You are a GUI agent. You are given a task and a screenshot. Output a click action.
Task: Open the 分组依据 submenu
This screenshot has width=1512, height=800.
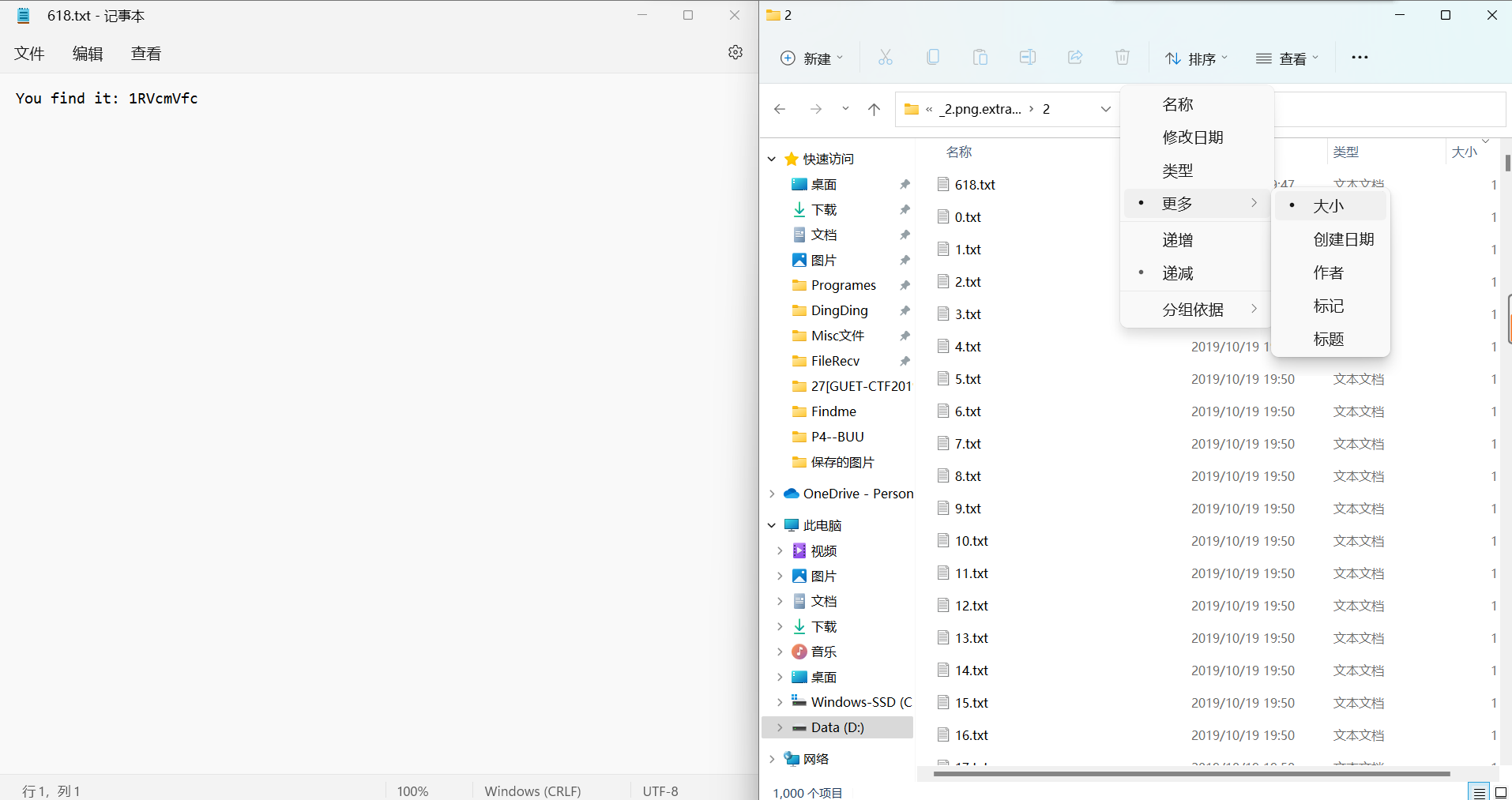click(x=1195, y=310)
